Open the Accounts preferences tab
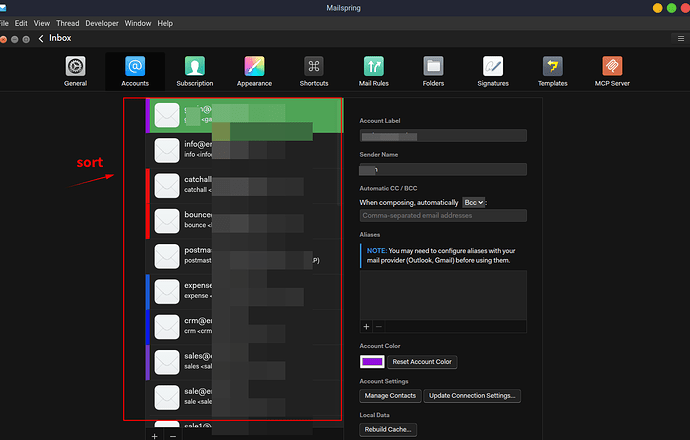The image size is (690, 440). (x=135, y=71)
